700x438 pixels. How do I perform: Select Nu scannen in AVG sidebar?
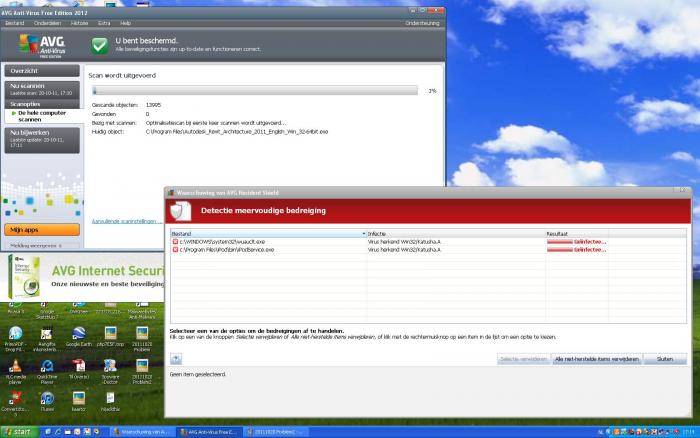tap(42, 89)
